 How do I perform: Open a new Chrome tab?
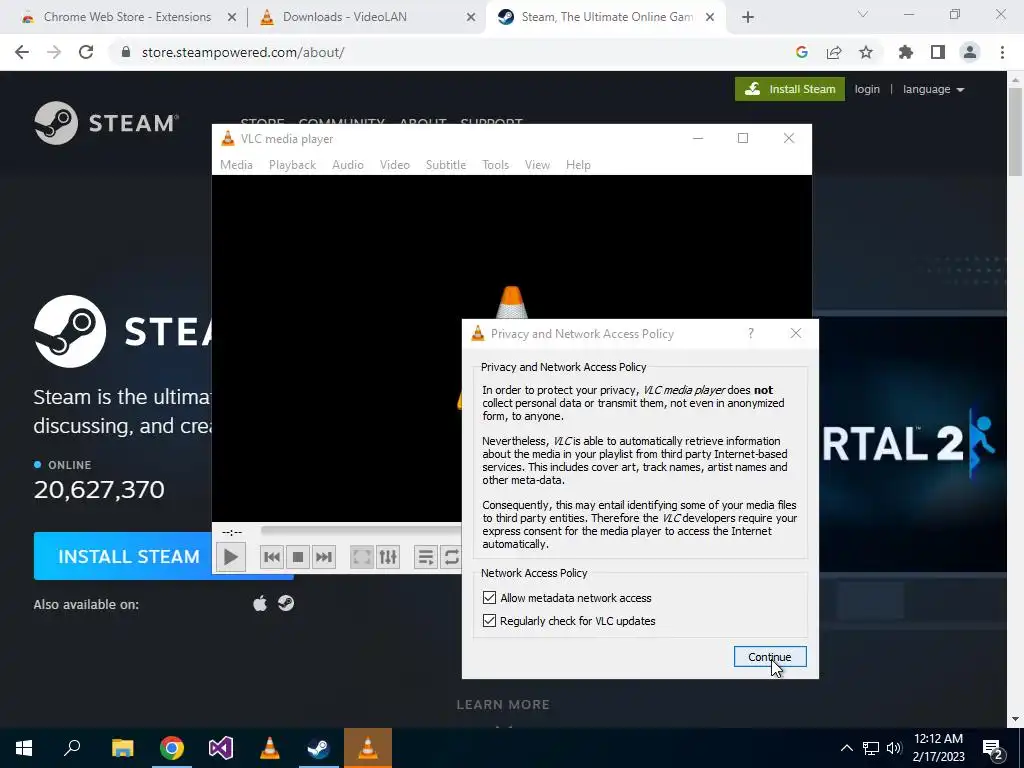pyautogui.click(x=748, y=17)
